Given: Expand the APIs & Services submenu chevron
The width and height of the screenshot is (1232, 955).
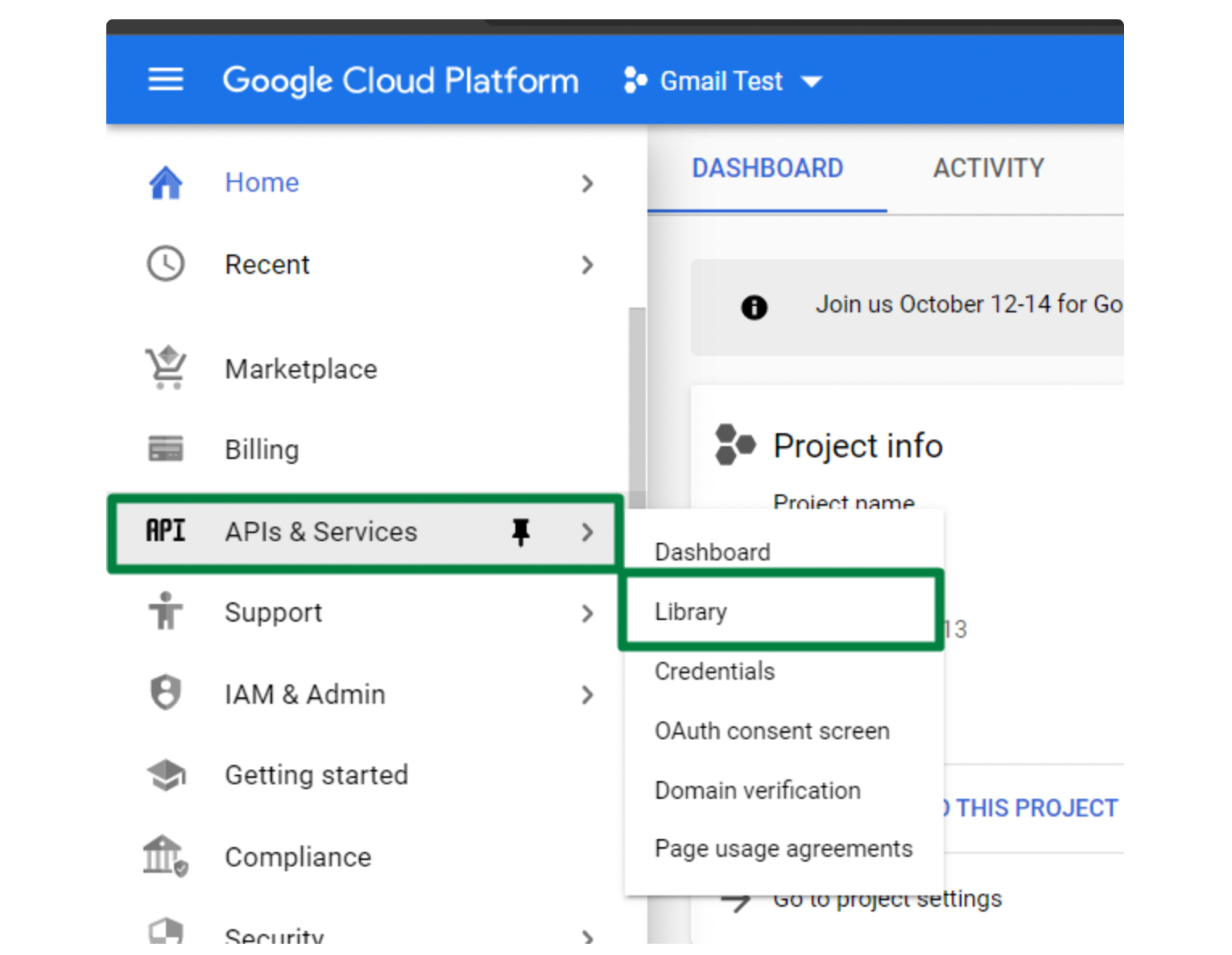Looking at the screenshot, I should click(x=588, y=532).
